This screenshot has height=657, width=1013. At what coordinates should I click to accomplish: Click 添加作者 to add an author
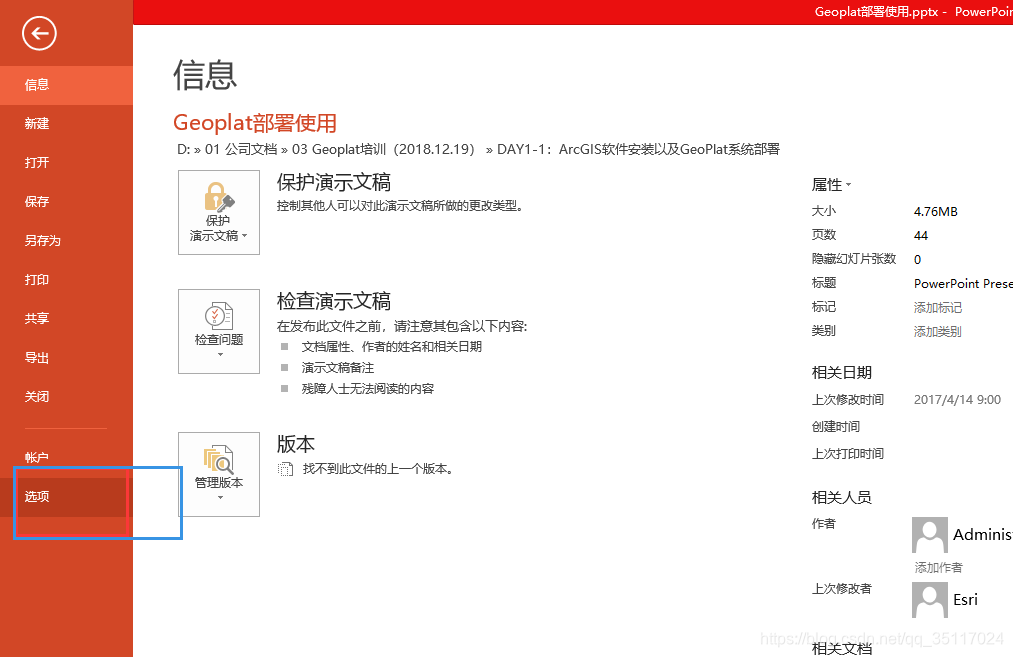(x=938, y=567)
